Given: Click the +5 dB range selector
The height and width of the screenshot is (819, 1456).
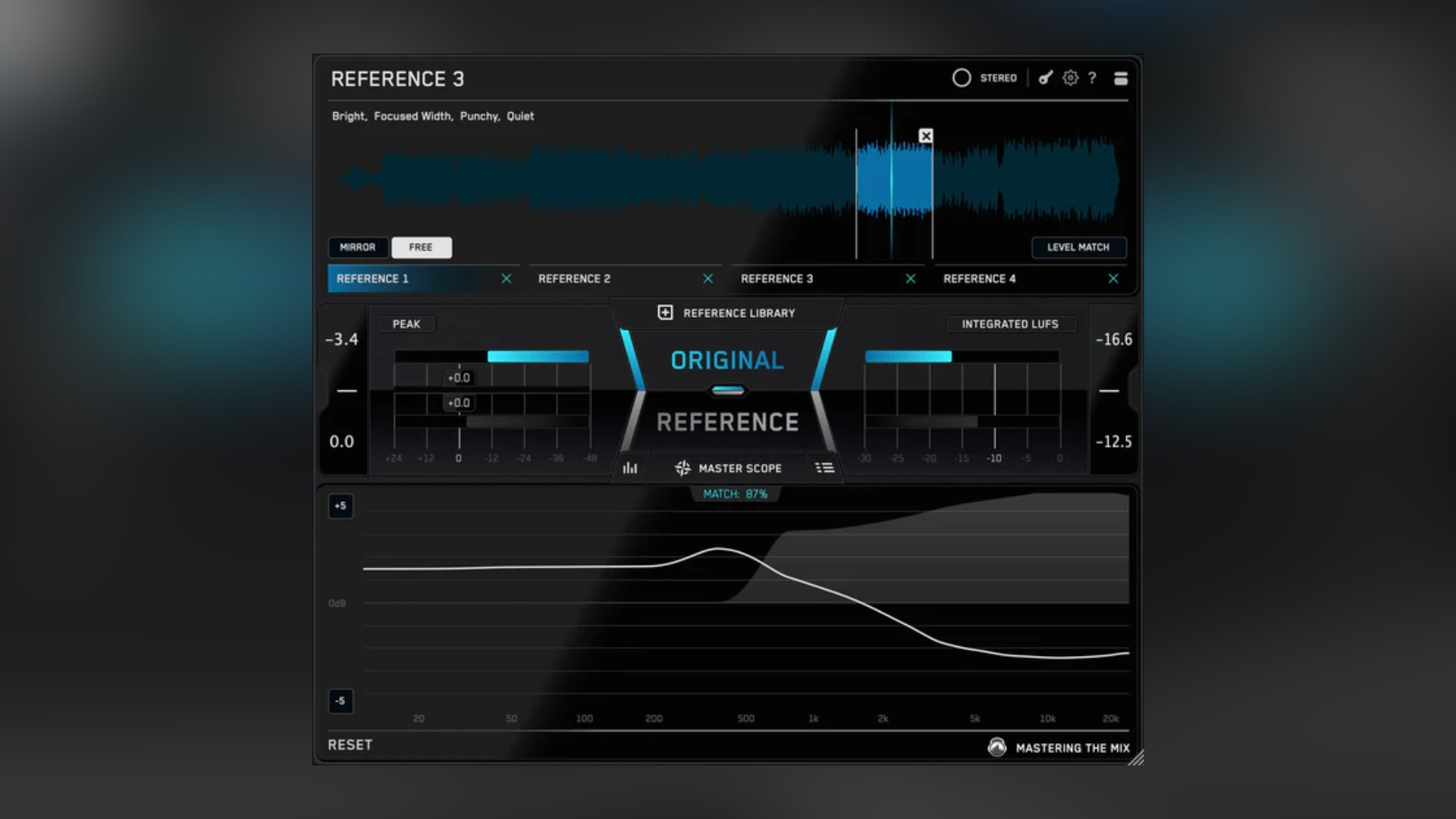Looking at the screenshot, I should 340,506.
